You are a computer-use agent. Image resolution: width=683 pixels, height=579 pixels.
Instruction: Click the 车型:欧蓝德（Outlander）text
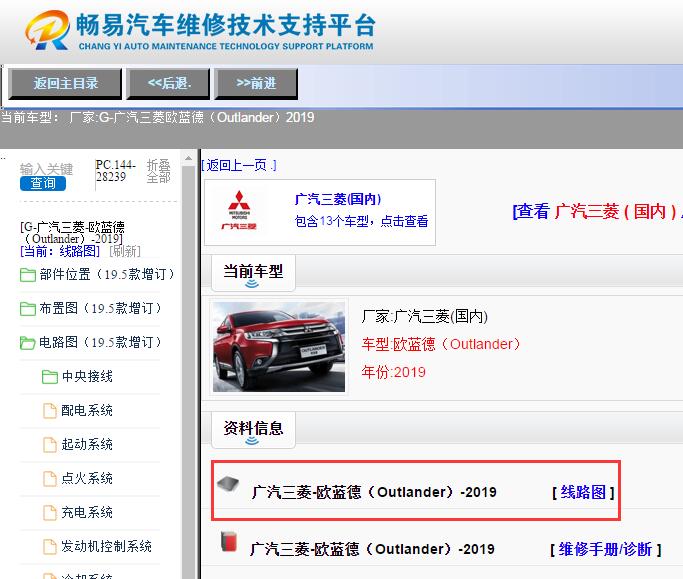441,344
